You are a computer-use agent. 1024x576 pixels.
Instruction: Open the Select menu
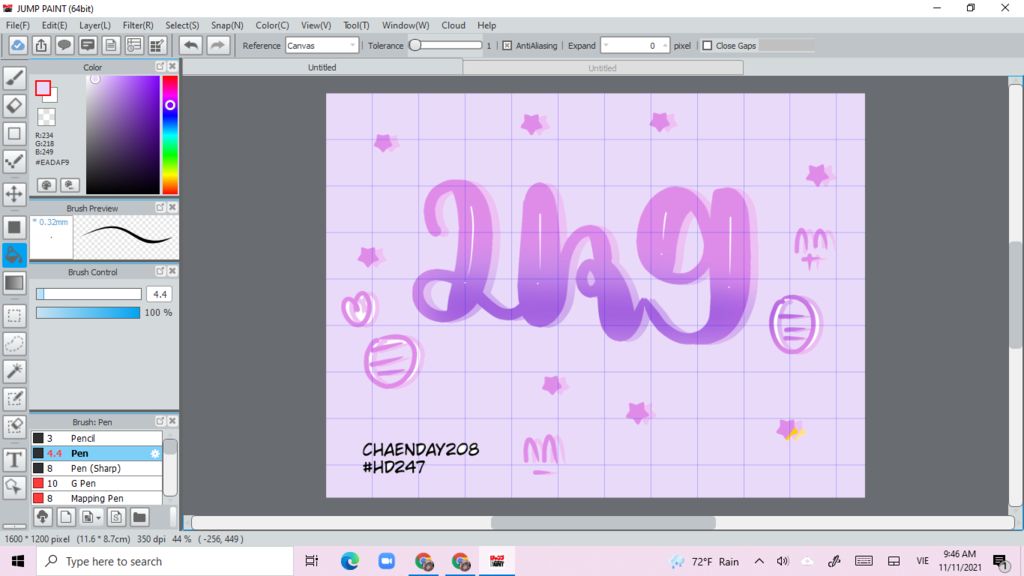pos(182,25)
